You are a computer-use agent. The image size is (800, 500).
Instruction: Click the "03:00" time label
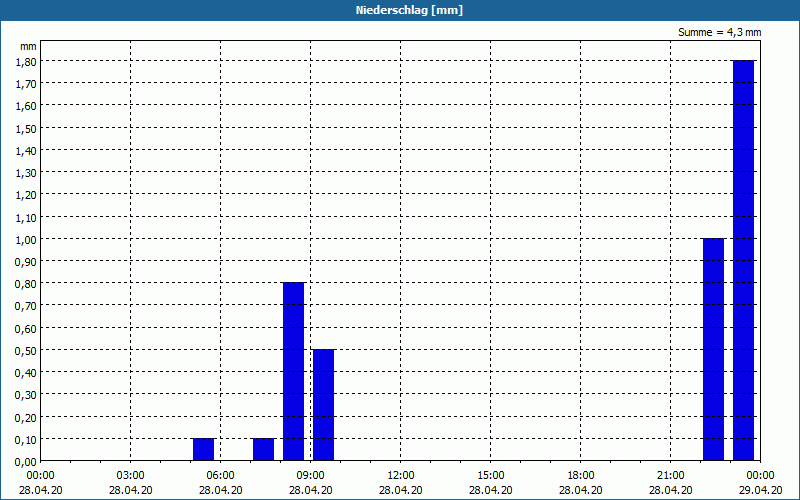(x=131, y=476)
